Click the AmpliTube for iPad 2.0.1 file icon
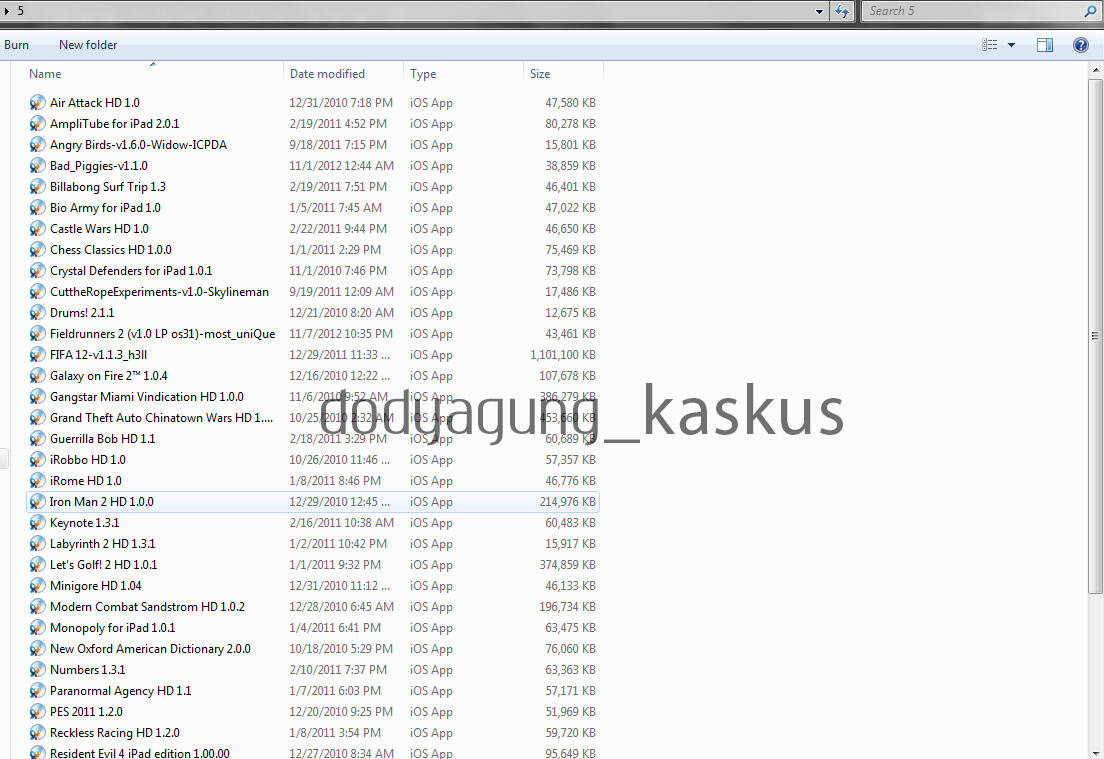 (x=37, y=124)
